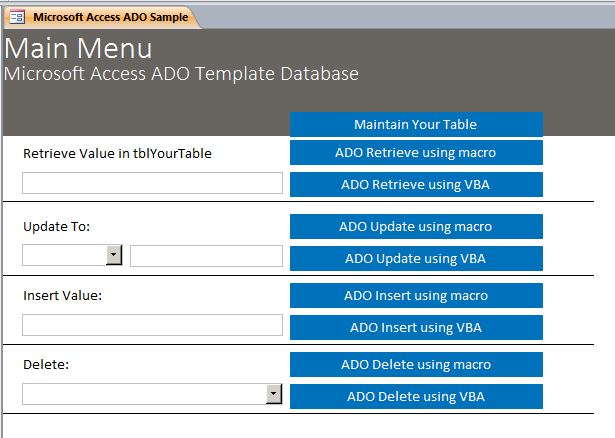This screenshot has height=438, width=615.
Task: Expand the Delete combo box arrow
Action: 274,394
